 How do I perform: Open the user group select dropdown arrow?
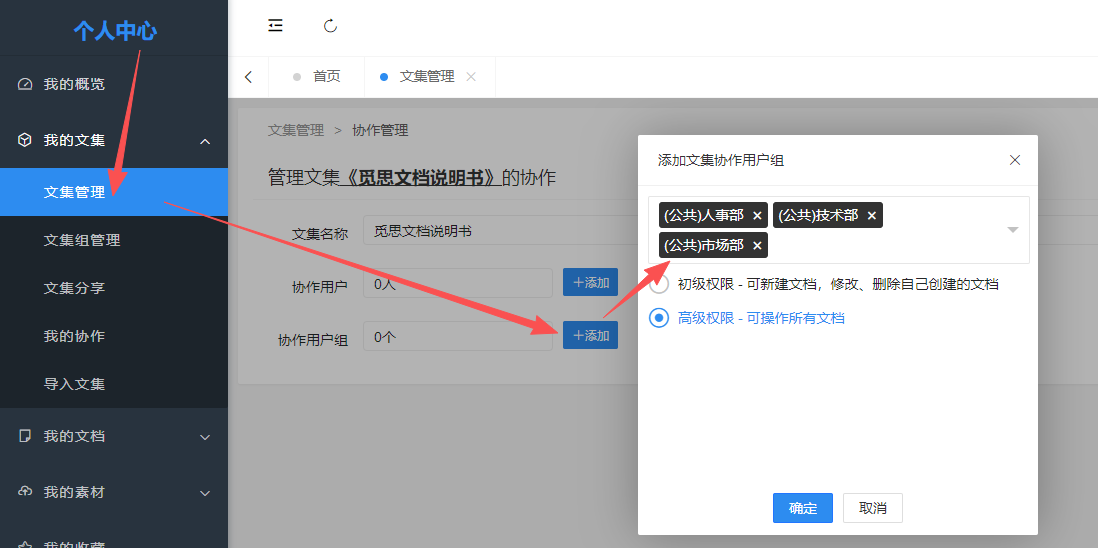coord(1012,230)
